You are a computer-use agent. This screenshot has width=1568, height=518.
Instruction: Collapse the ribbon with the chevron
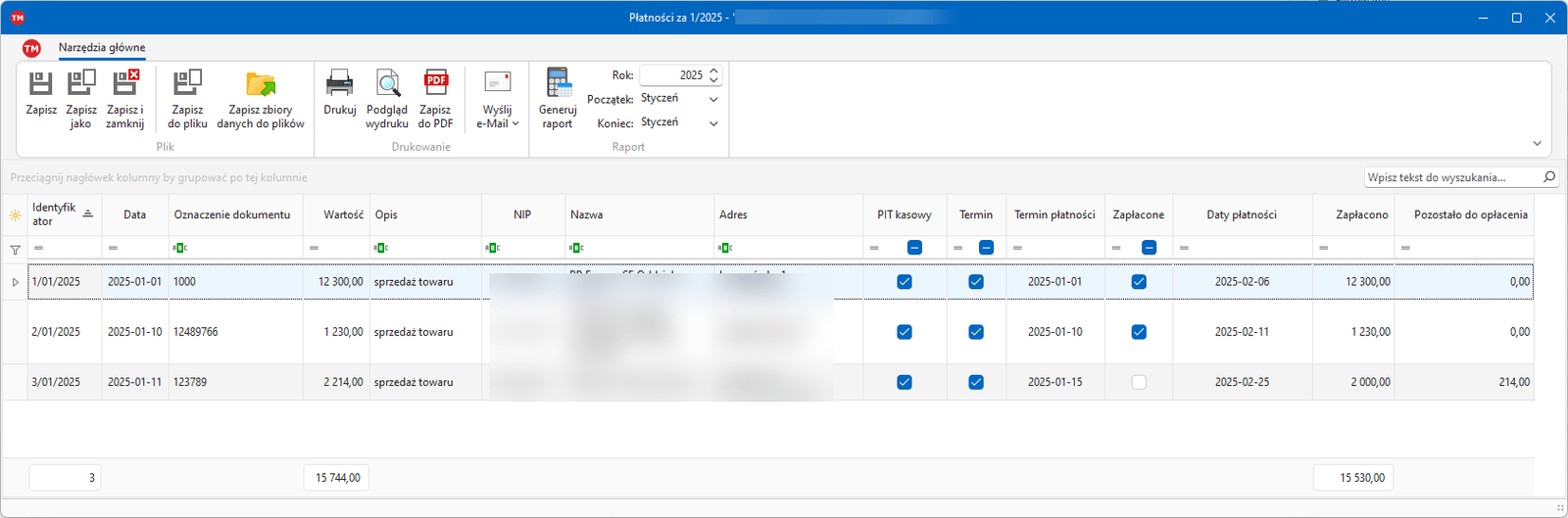click(x=1537, y=144)
